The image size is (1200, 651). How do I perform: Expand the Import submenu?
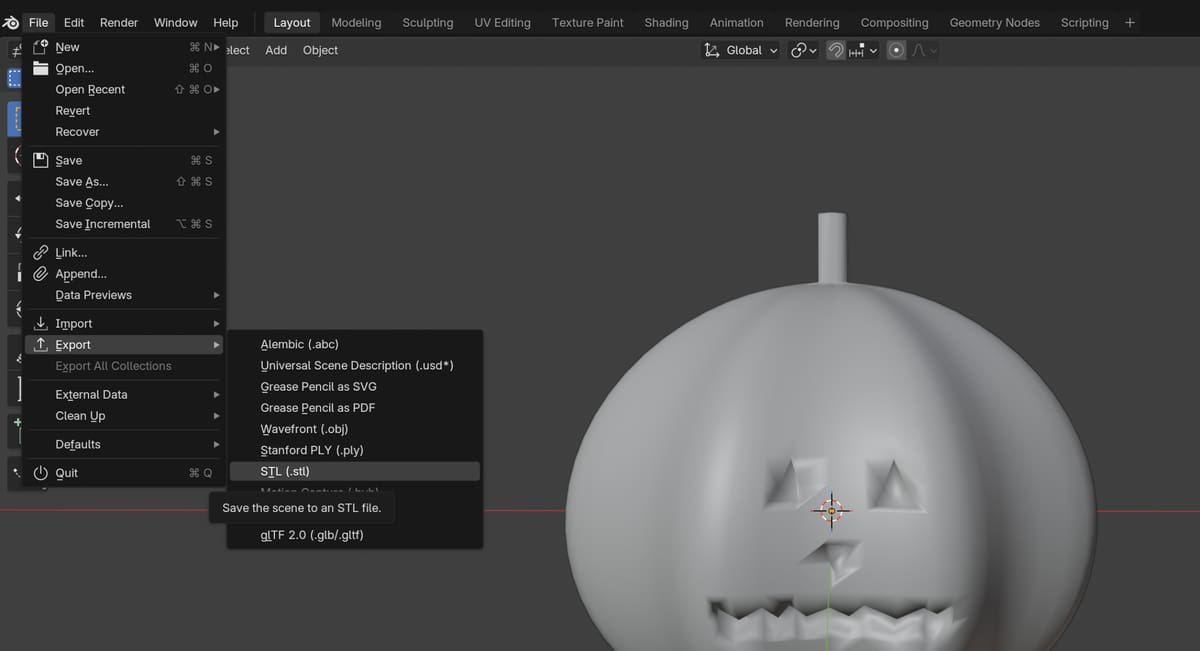click(124, 324)
